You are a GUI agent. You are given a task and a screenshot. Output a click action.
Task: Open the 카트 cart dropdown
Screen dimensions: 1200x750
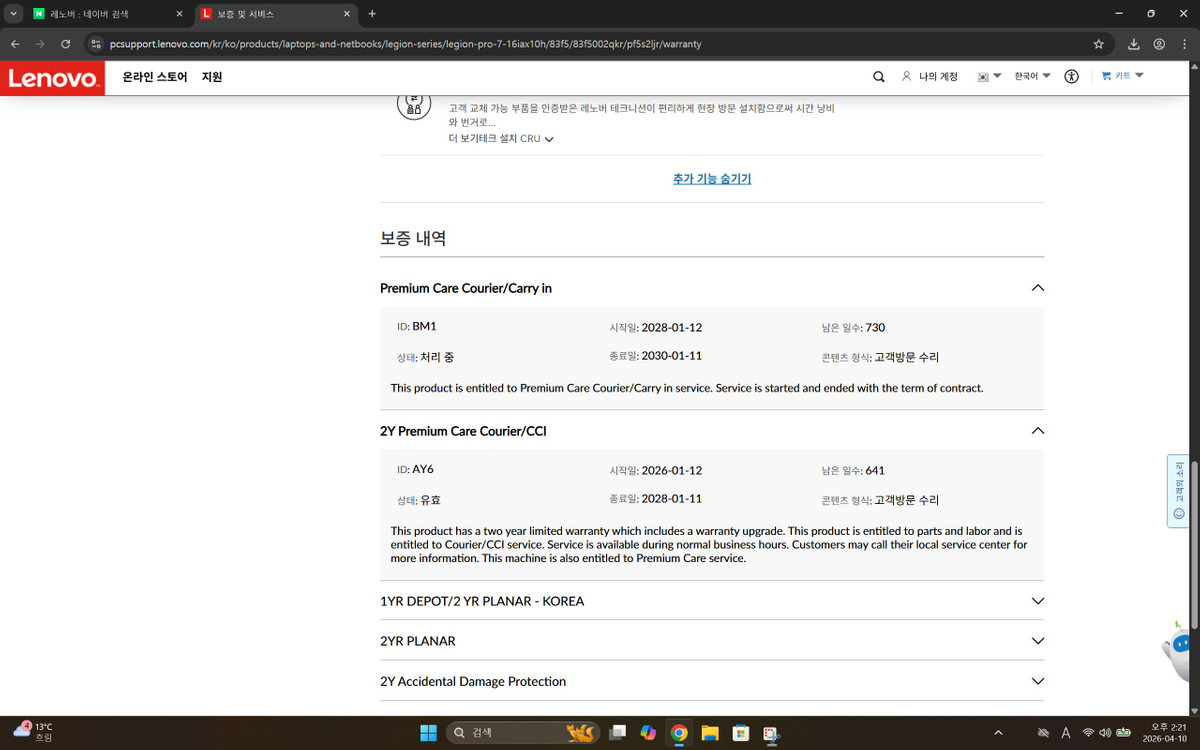1122,76
